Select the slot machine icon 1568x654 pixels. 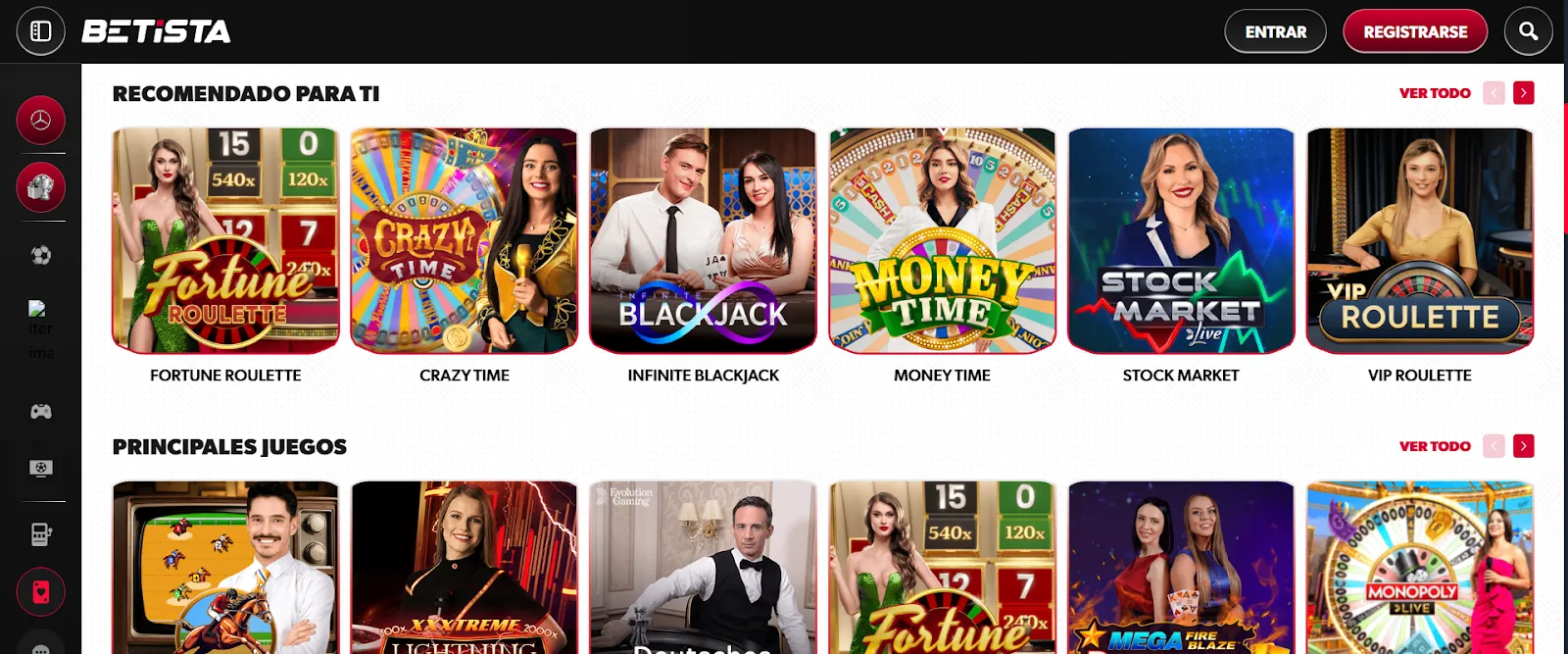coord(40,534)
